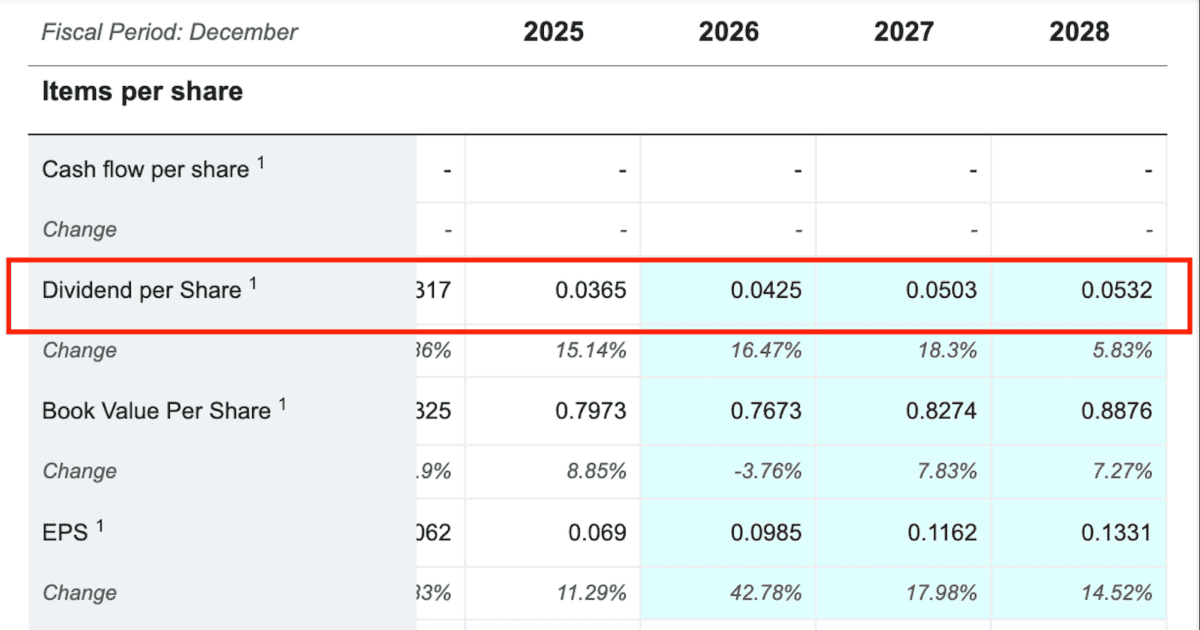Select the 0.1331 EPS value for 2028
This screenshot has width=1200, height=630.
coord(1117,533)
